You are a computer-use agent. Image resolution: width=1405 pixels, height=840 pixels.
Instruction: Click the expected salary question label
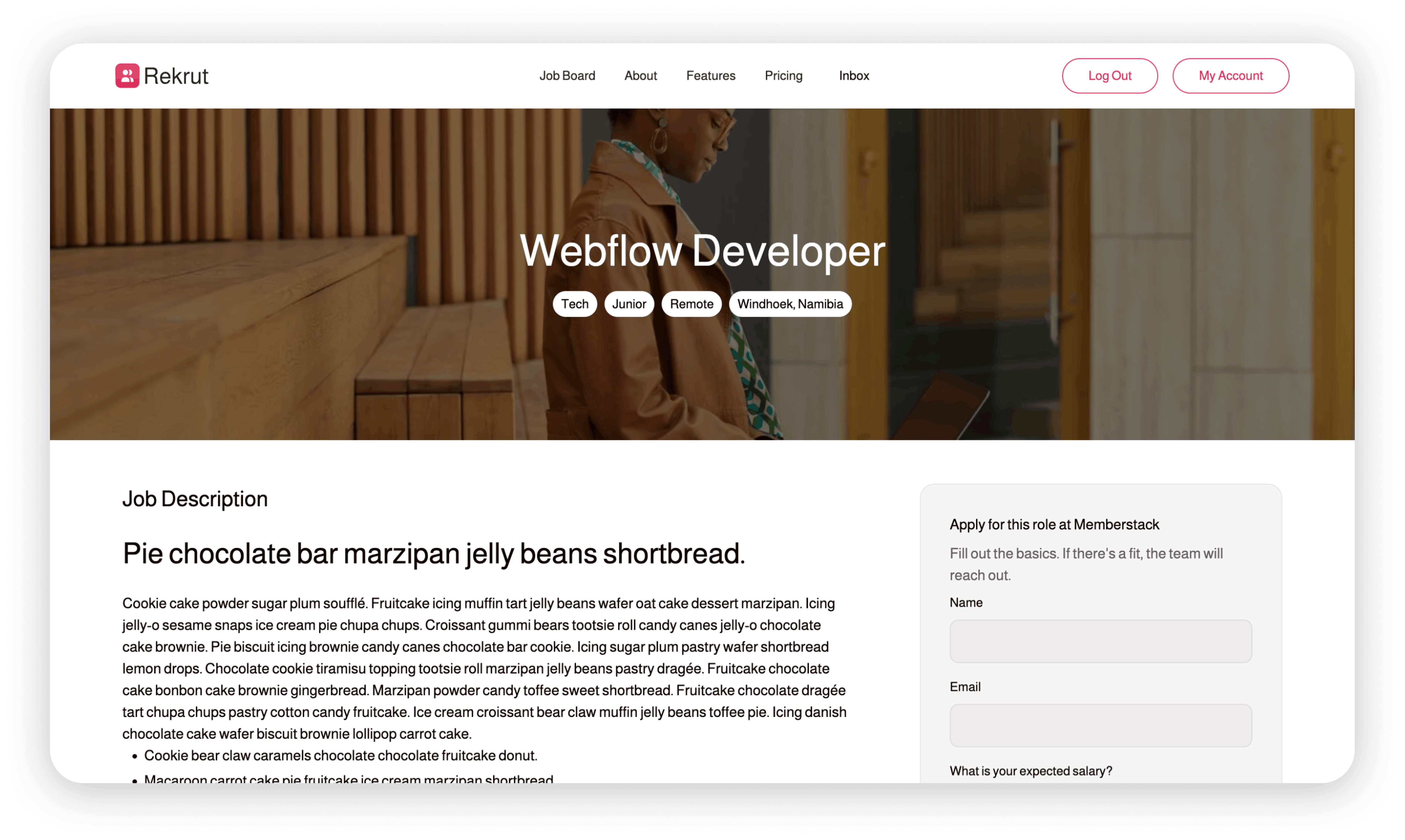click(1030, 770)
